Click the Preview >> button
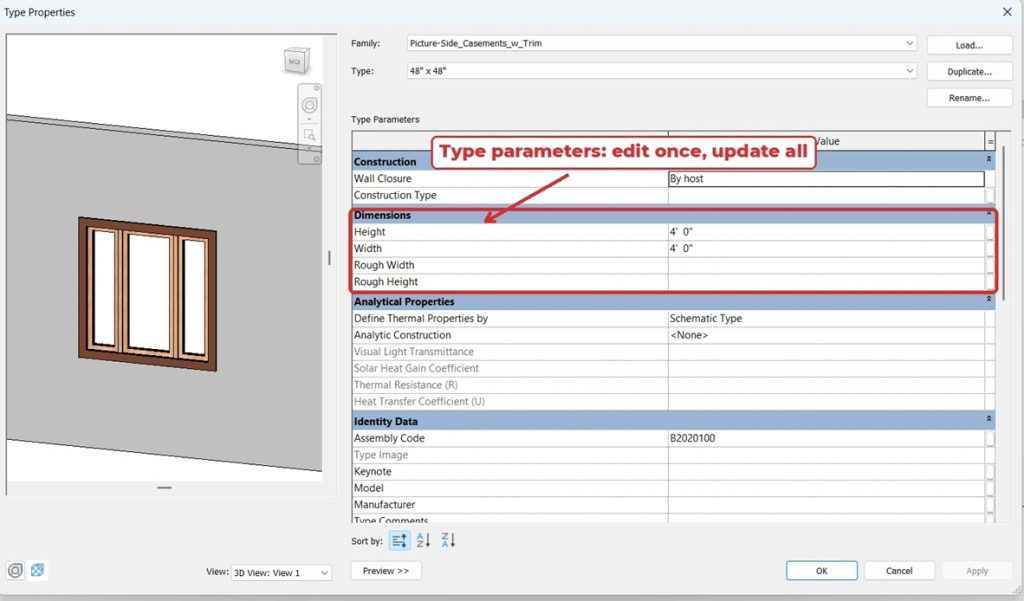1024x601 pixels. point(386,570)
